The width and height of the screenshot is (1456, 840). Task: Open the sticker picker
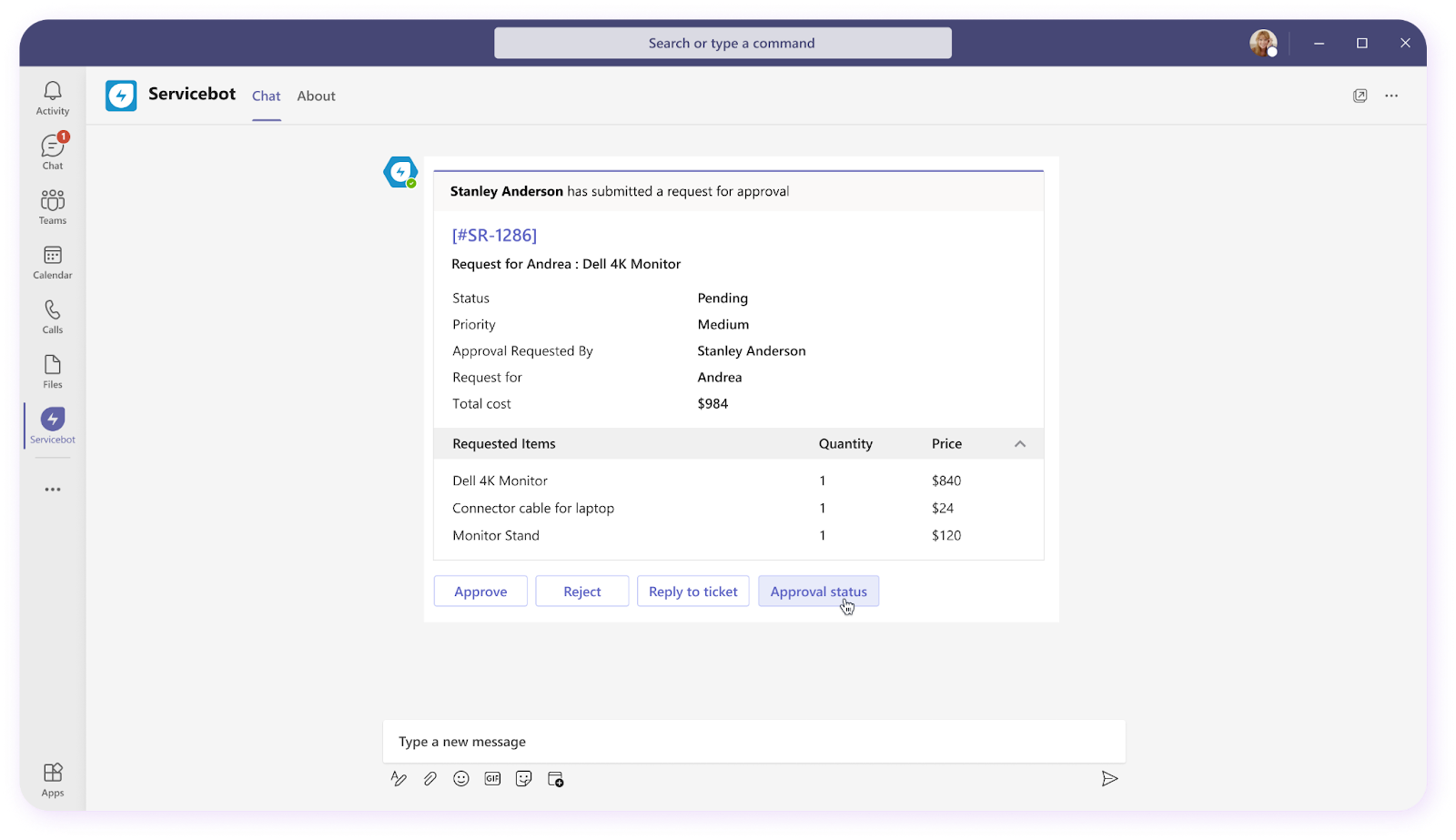523,779
